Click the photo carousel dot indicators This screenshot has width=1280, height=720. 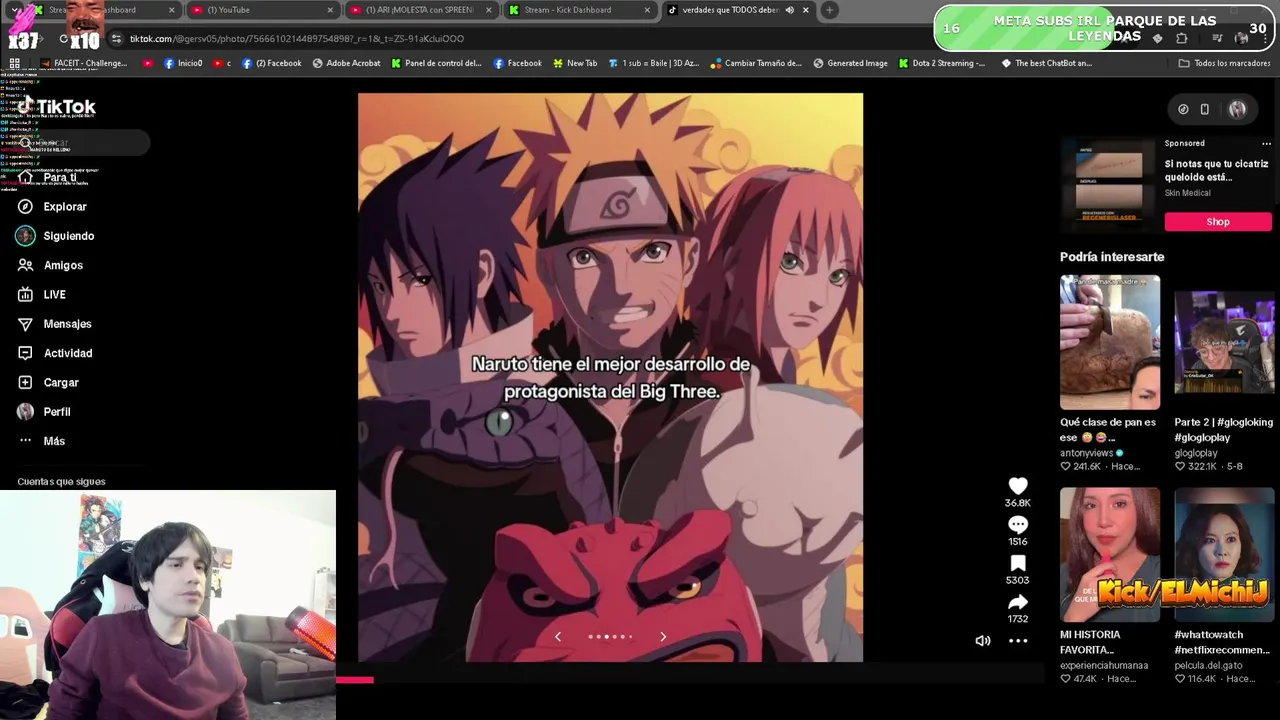[x=610, y=636]
